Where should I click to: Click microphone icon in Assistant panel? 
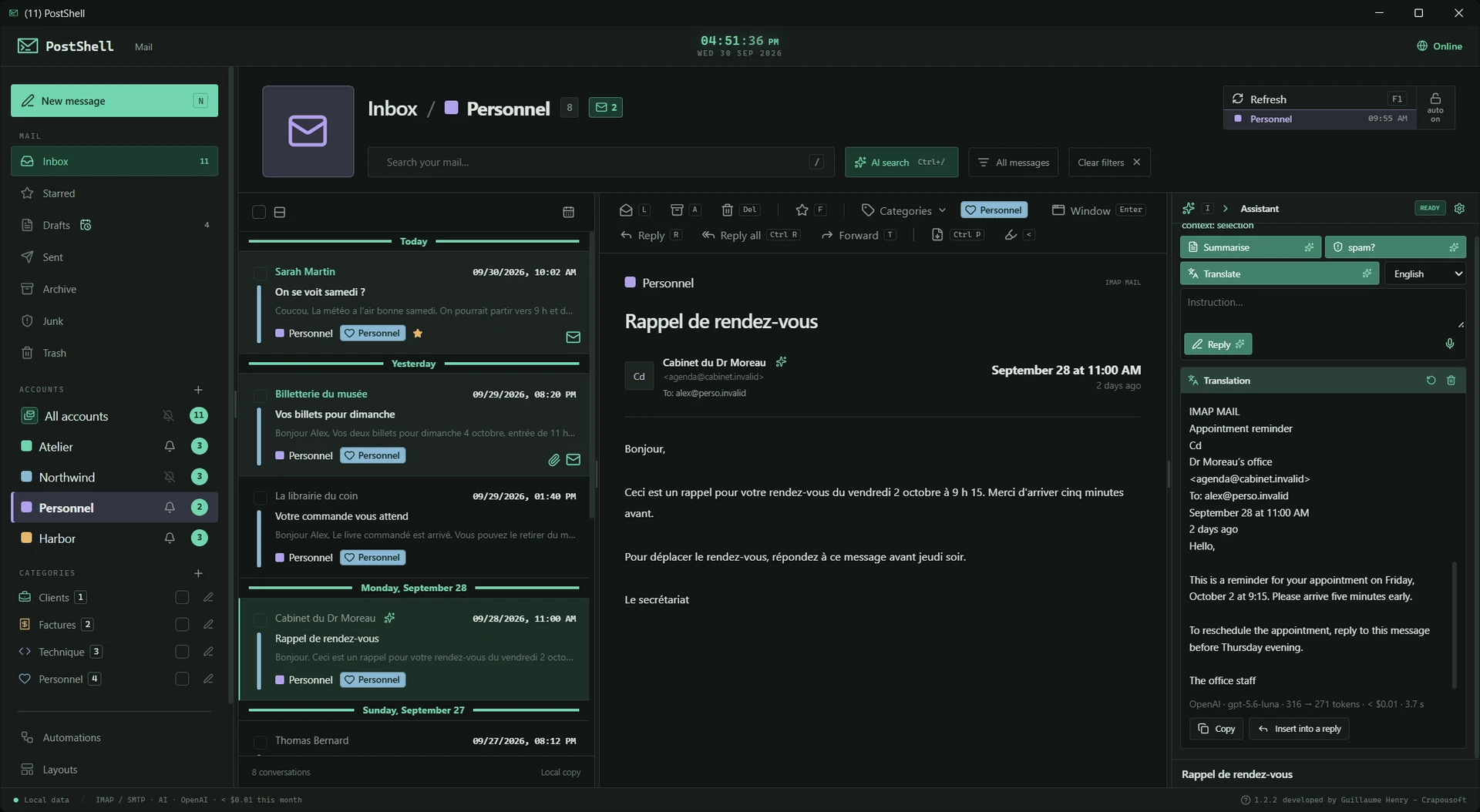coord(1450,344)
